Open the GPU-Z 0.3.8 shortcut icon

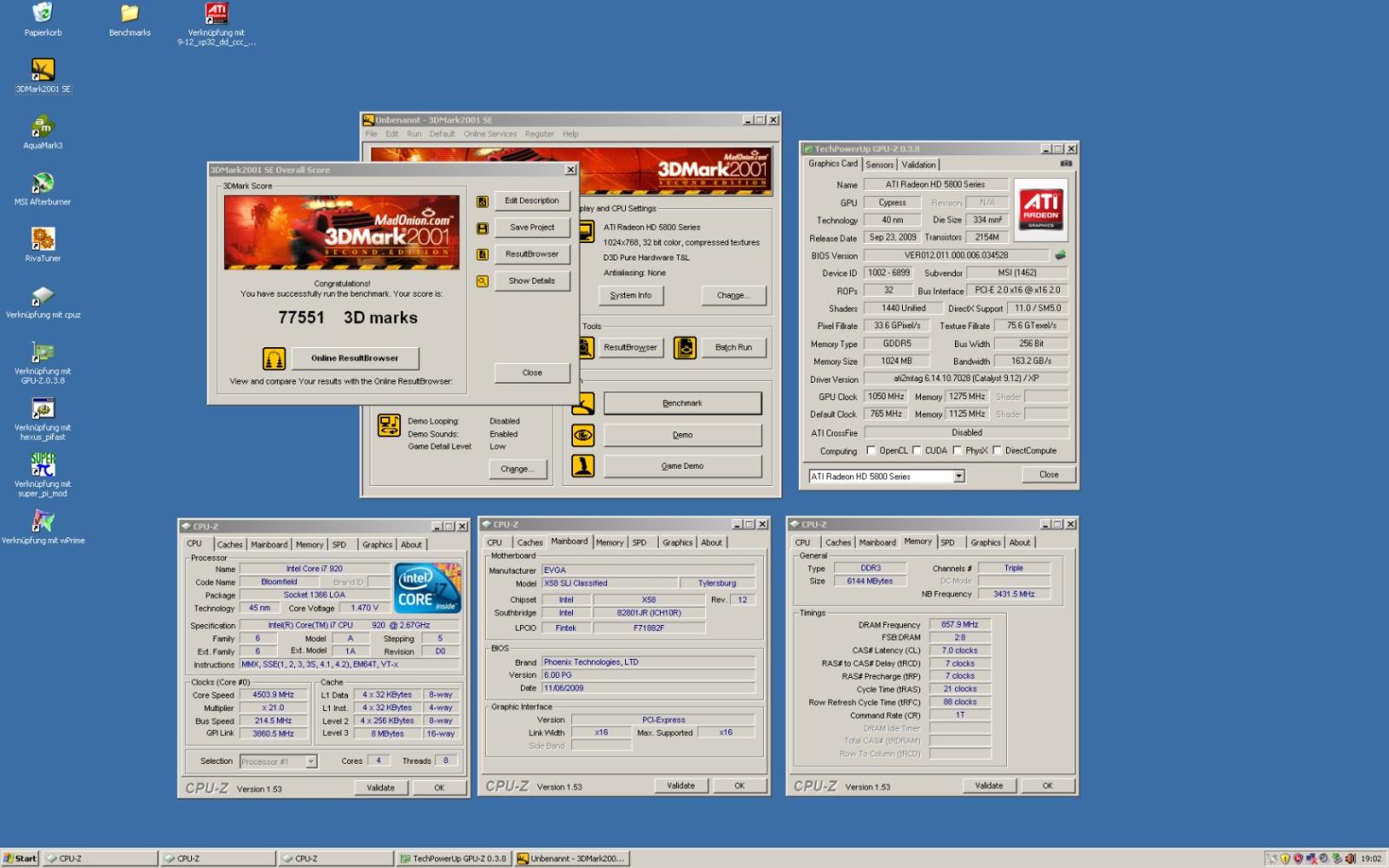tap(43, 352)
